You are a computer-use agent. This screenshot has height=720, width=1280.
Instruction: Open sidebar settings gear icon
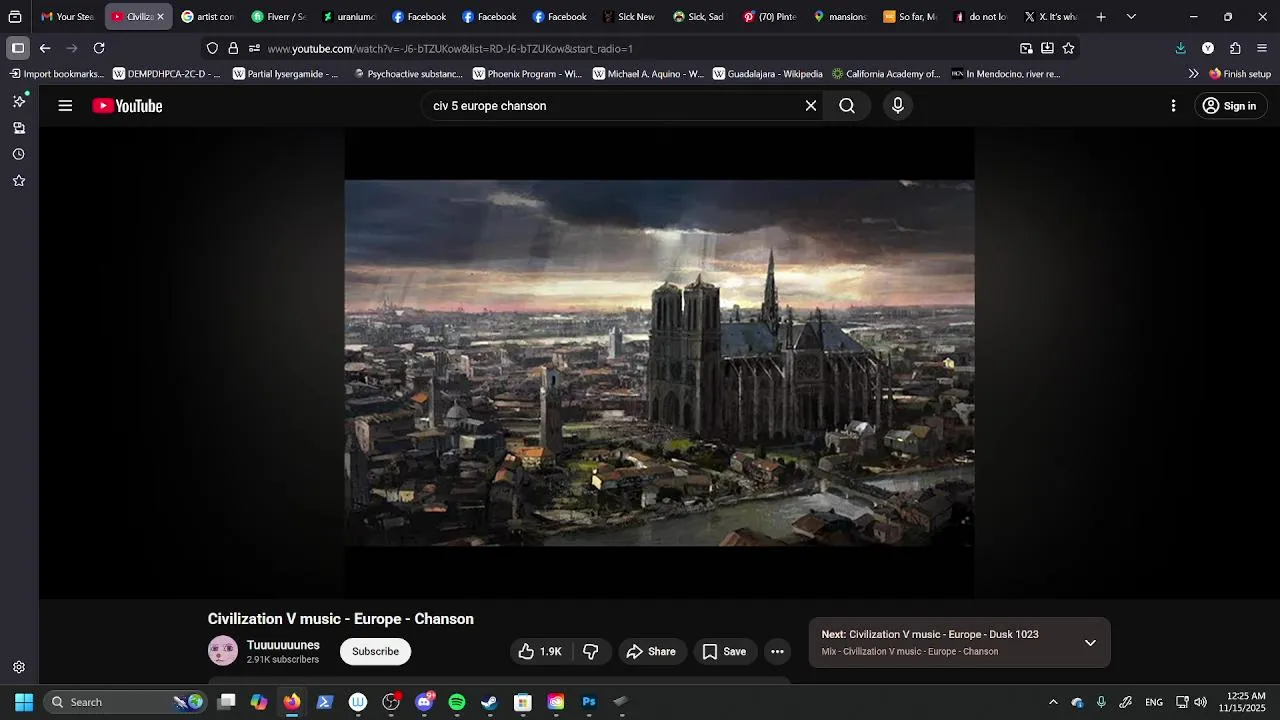point(18,667)
